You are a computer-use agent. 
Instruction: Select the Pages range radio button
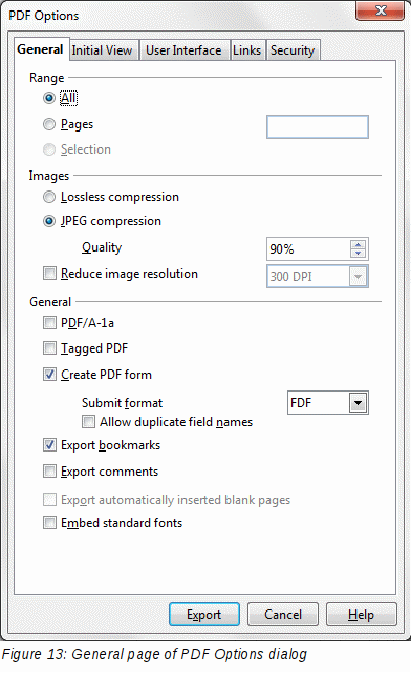tap(49, 124)
